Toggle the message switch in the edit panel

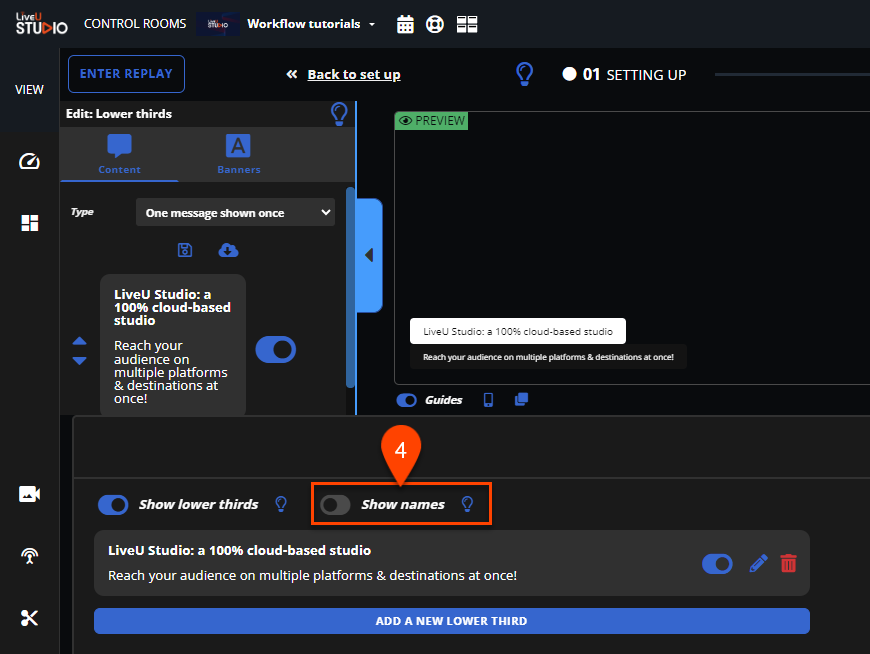(x=276, y=349)
